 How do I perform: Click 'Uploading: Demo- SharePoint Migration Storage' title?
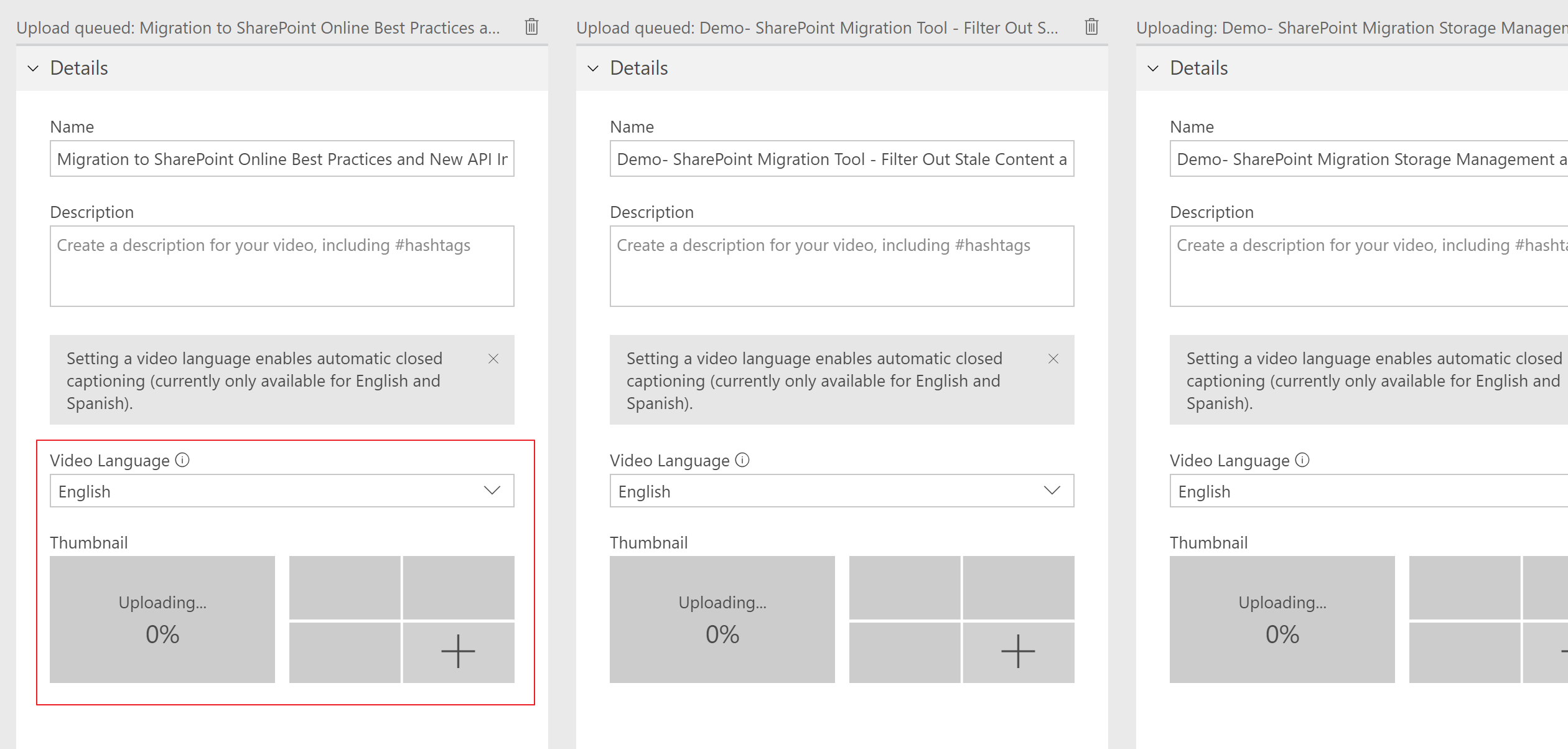point(1351,28)
